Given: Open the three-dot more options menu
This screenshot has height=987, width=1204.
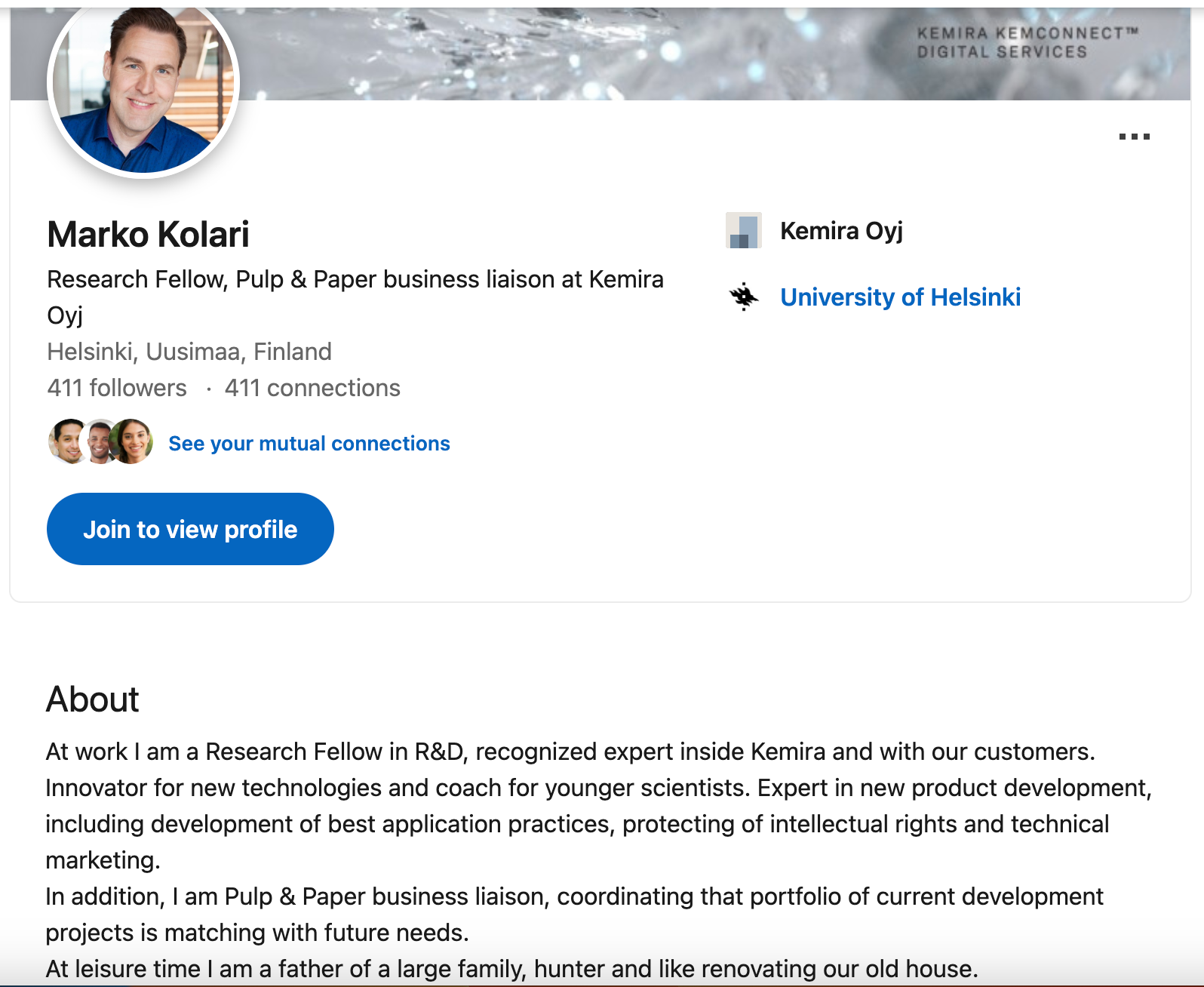Looking at the screenshot, I should pyautogui.click(x=1134, y=137).
